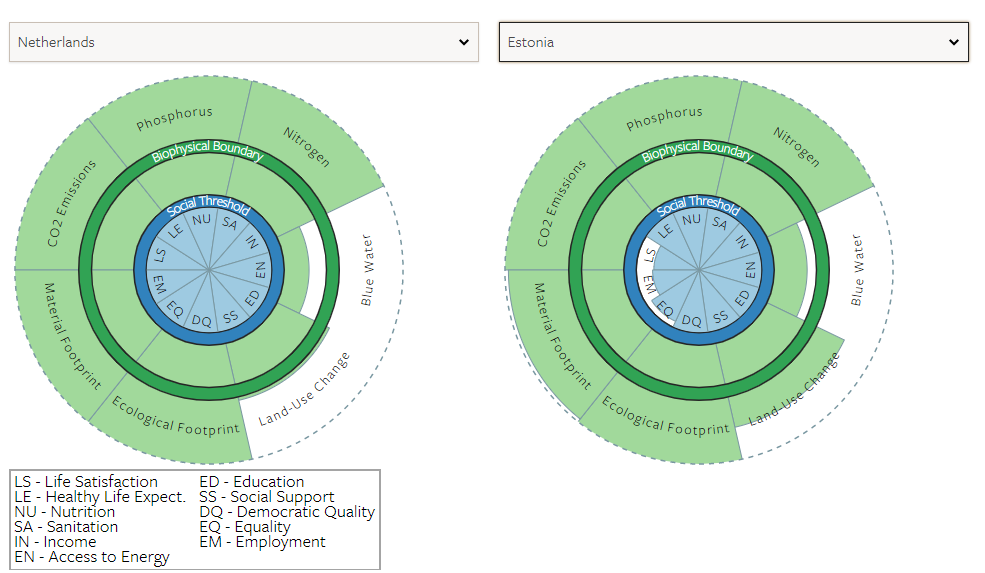Click 'SA - Sanitation' legend entry

point(66,527)
